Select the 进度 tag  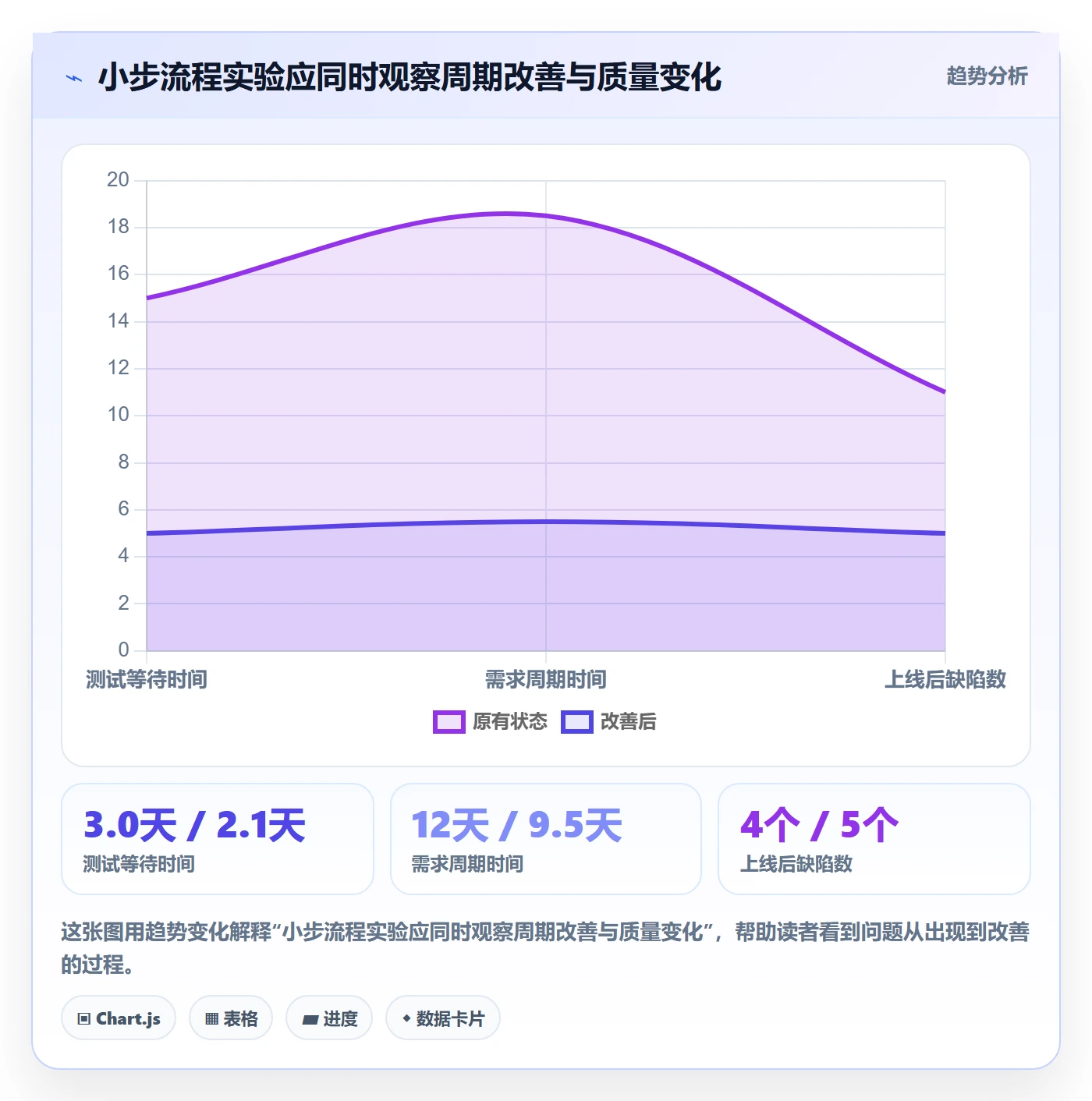pyautogui.click(x=329, y=1018)
